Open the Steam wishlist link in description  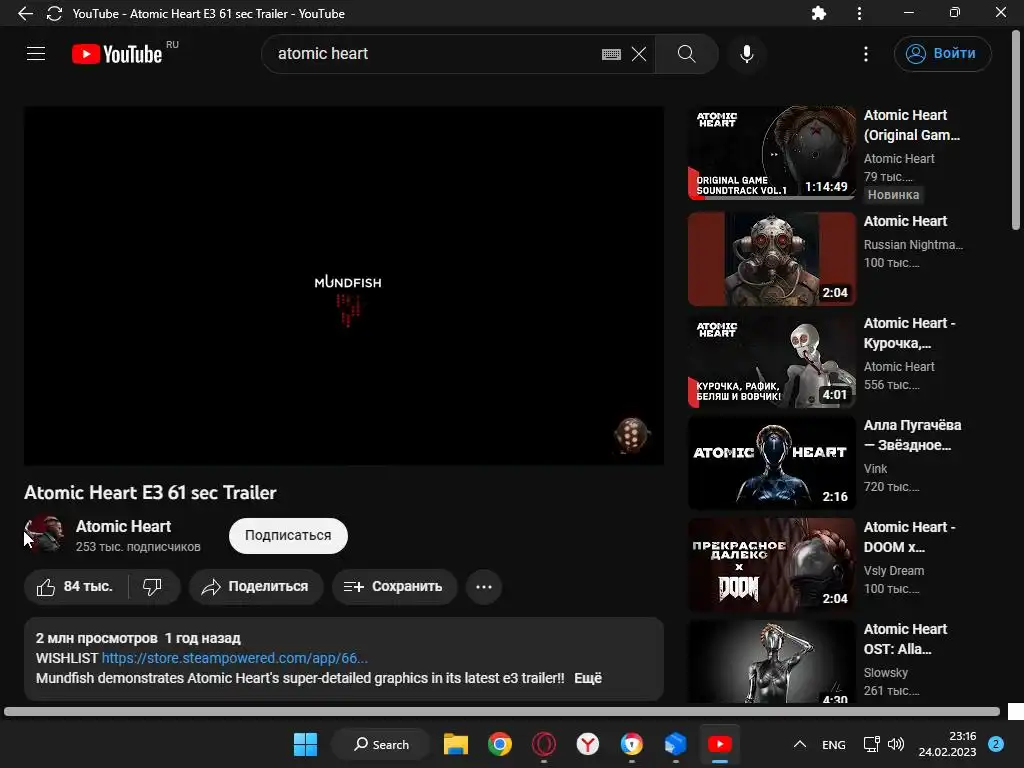coord(234,658)
